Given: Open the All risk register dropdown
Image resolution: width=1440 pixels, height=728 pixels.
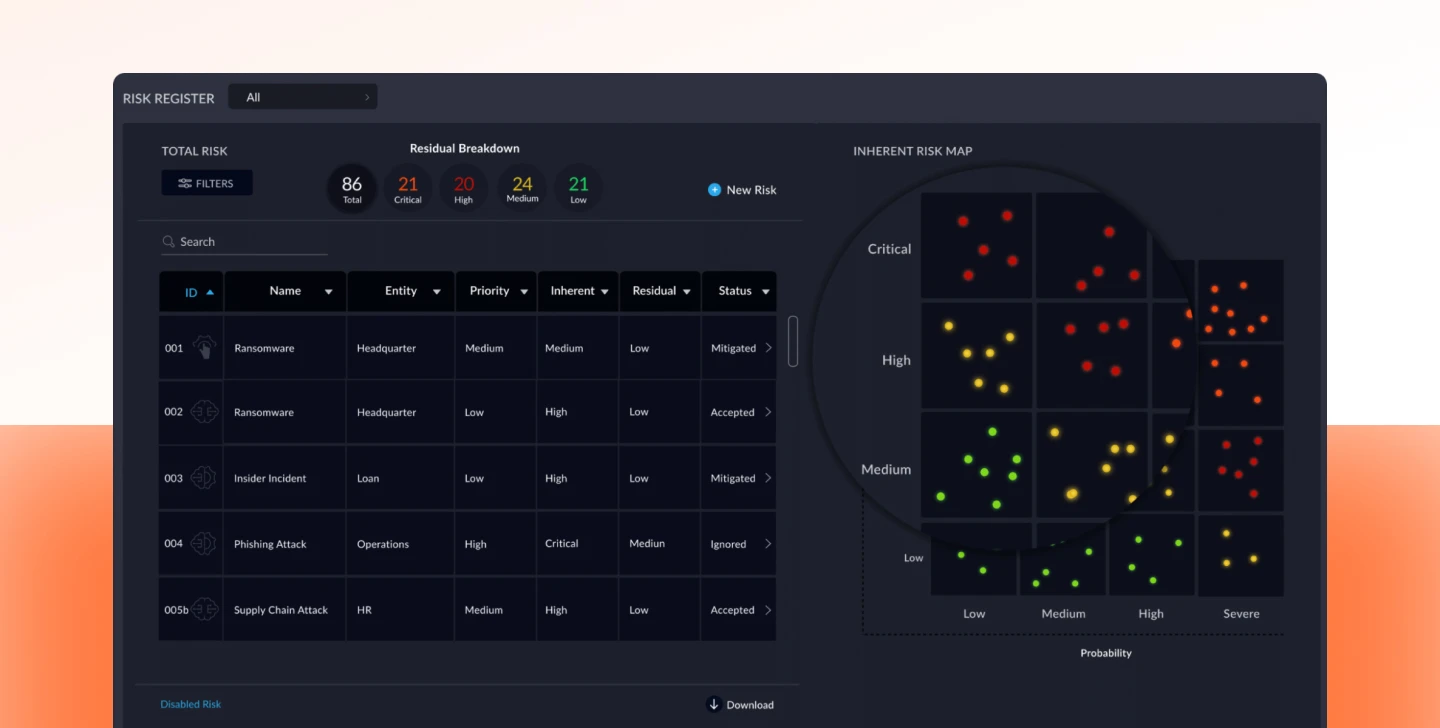Looking at the screenshot, I should (x=303, y=97).
